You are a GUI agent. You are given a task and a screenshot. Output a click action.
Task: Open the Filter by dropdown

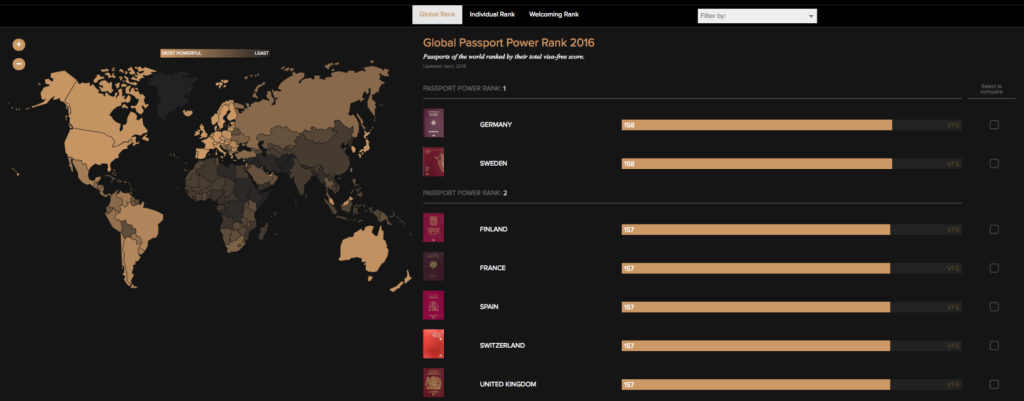click(757, 16)
